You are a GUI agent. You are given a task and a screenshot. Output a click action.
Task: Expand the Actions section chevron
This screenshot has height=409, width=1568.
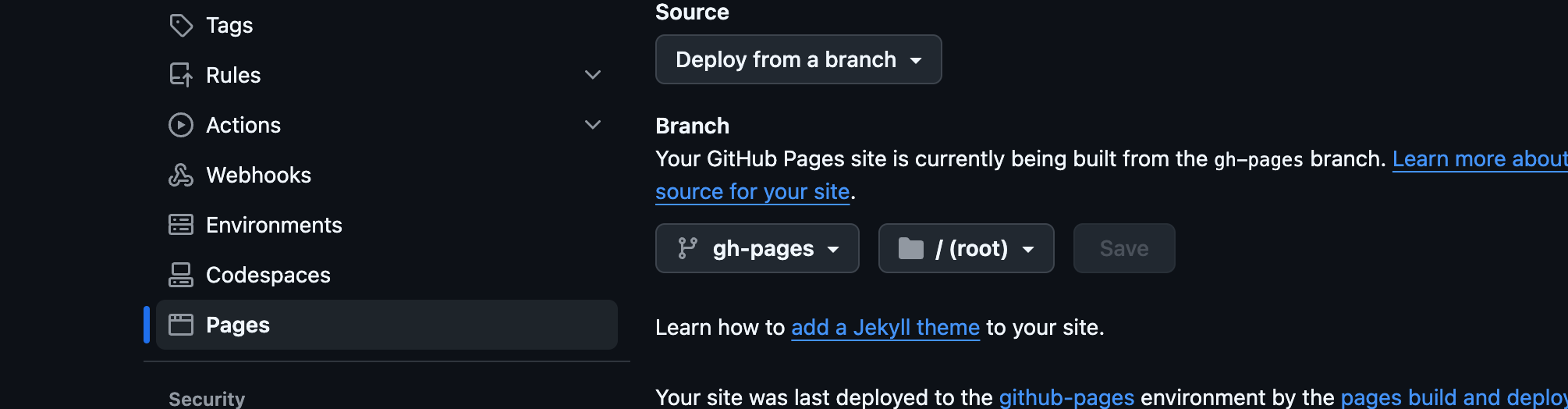tap(593, 125)
